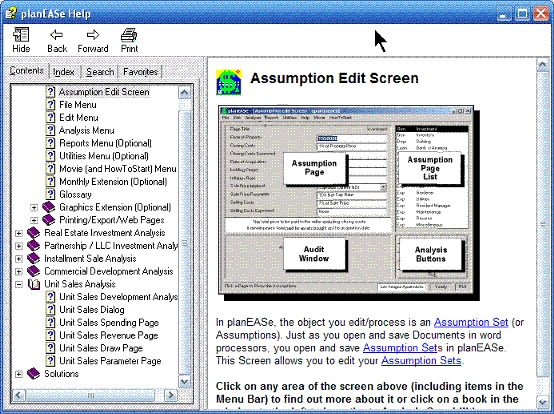Expand the Installment Sale Analysis node
Screen dimensions: 554x414
(19, 259)
